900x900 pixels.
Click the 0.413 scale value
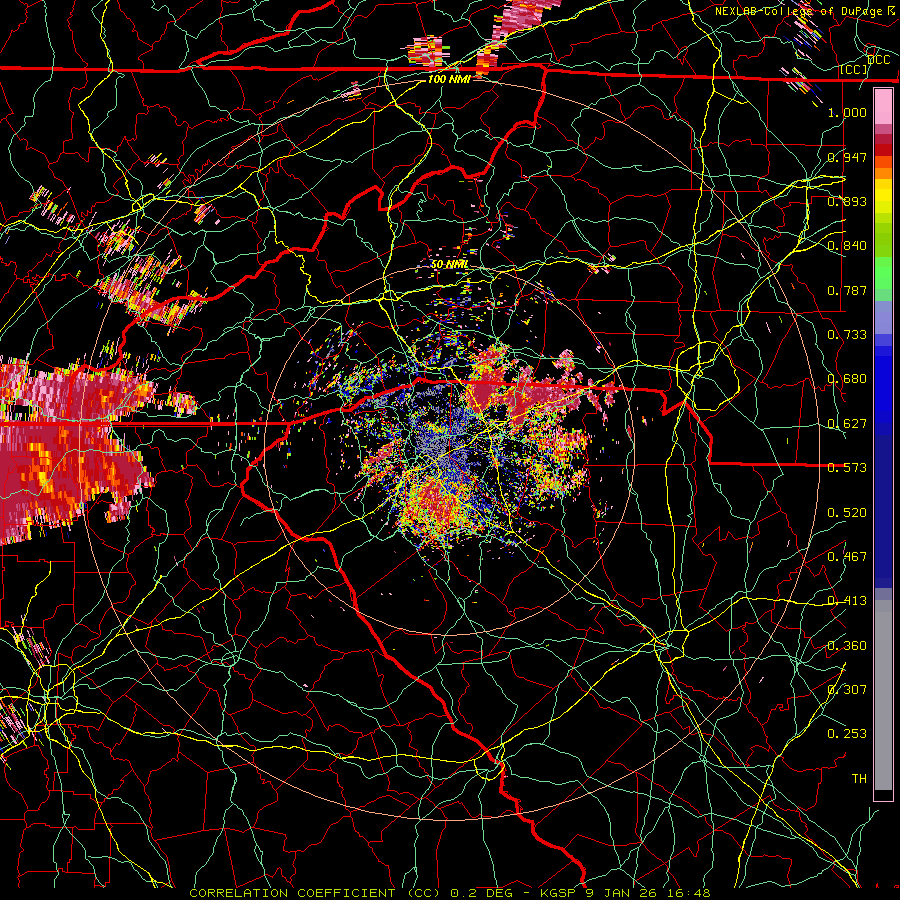[x=847, y=601]
